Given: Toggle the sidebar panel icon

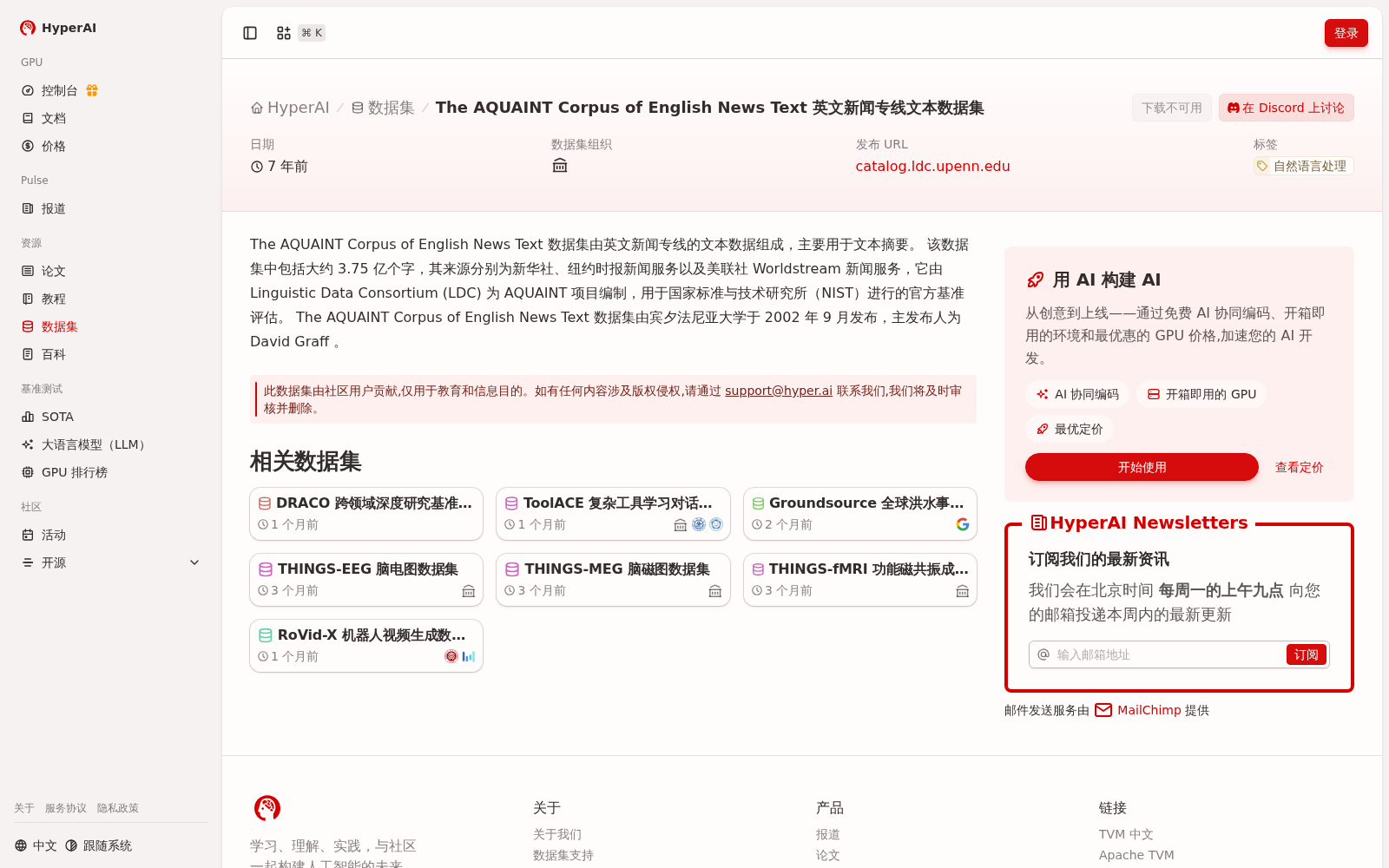Looking at the screenshot, I should pyautogui.click(x=250, y=33).
